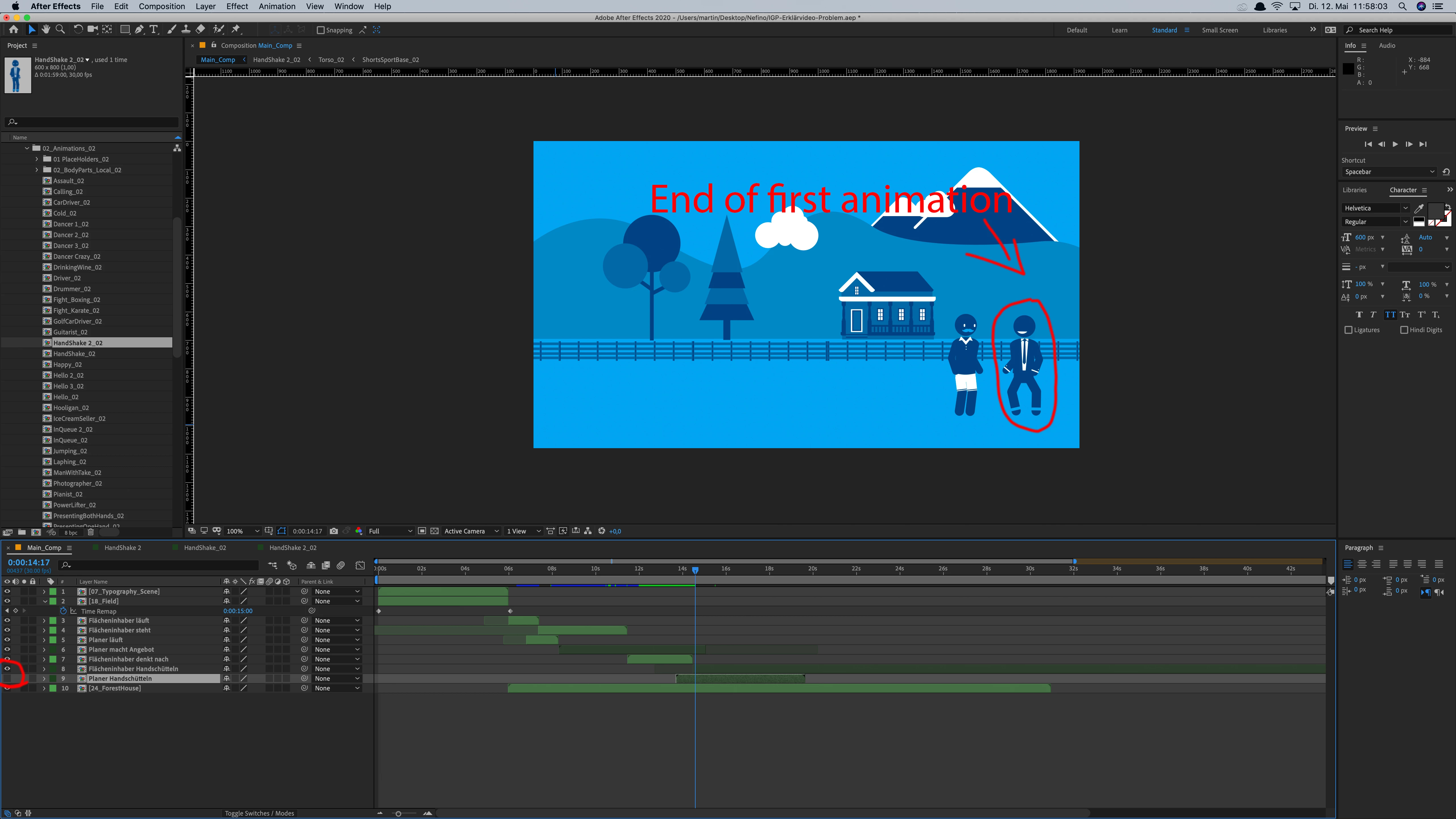
Task: Open the magnification 100% dropdown
Action: 243,531
